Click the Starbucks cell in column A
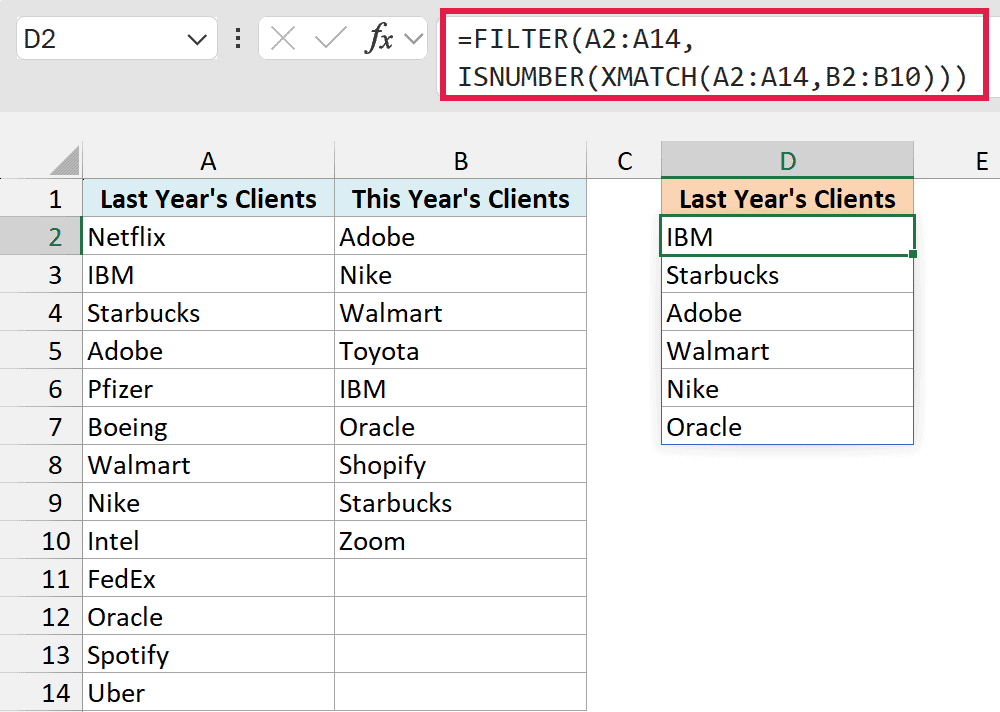Viewport: 1000px width, 712px height. pyautogui.click(x=208, y=312)
